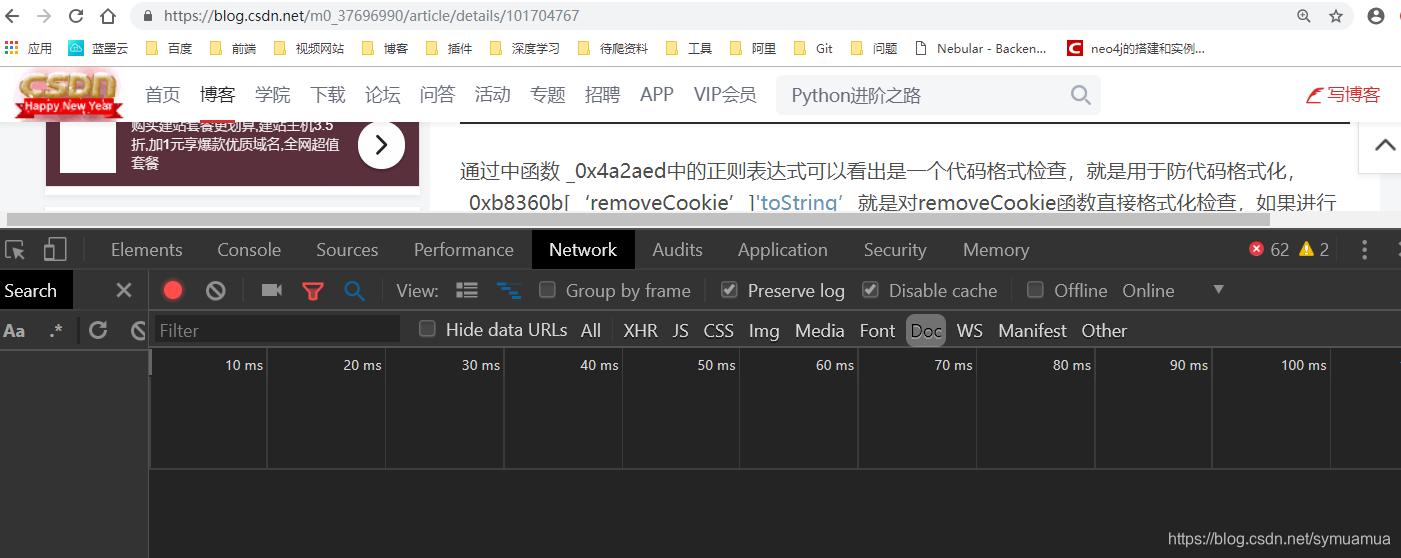
Task: Click the search clear icon
Action: coord(139,330)
